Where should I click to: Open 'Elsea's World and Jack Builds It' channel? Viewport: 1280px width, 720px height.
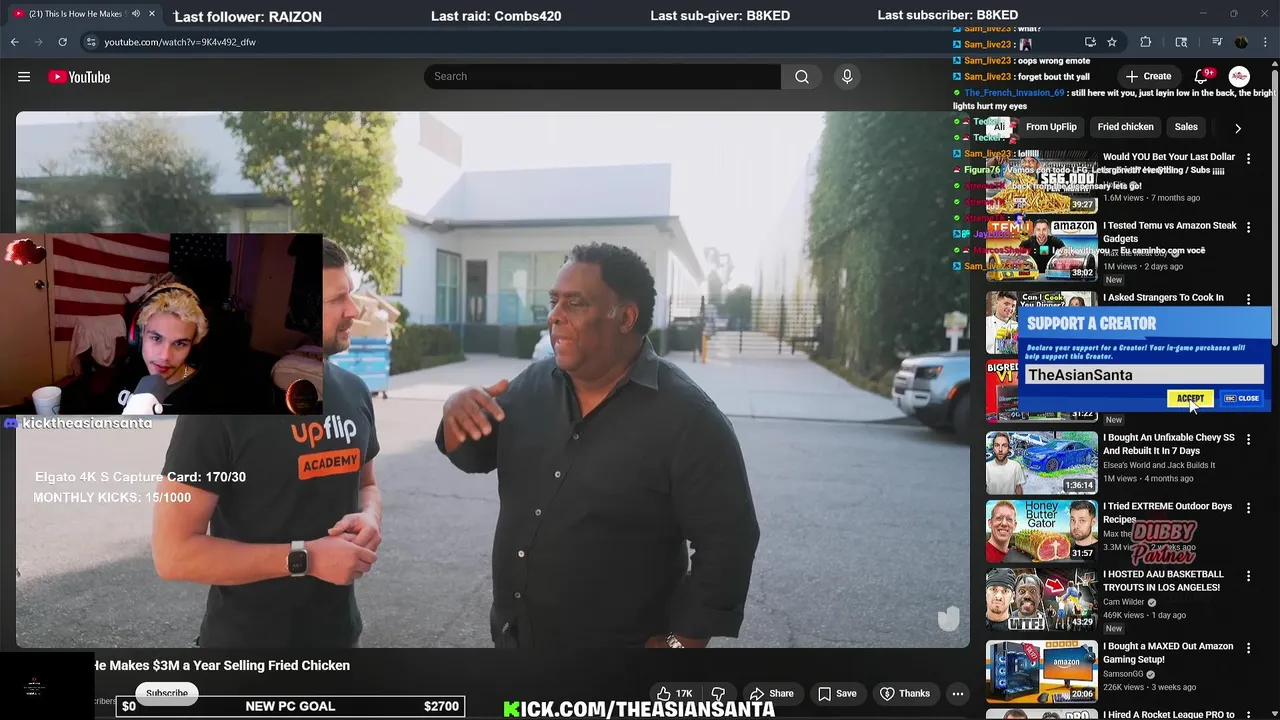(1159, 465)
